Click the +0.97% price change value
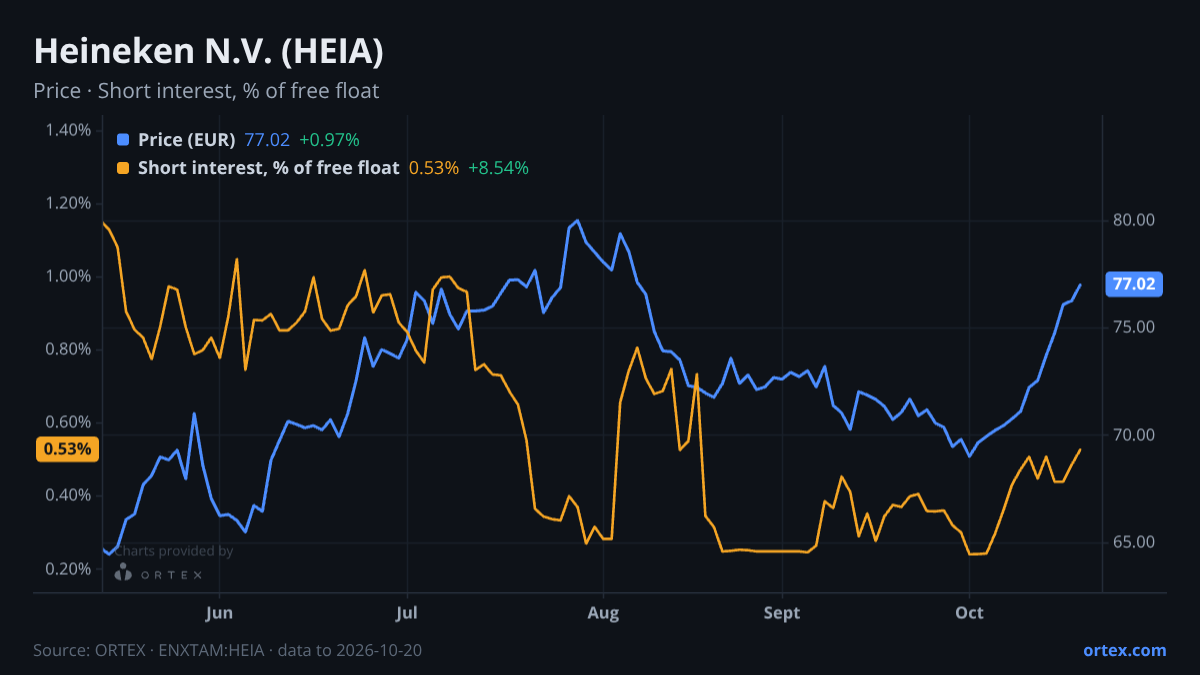 329,140
